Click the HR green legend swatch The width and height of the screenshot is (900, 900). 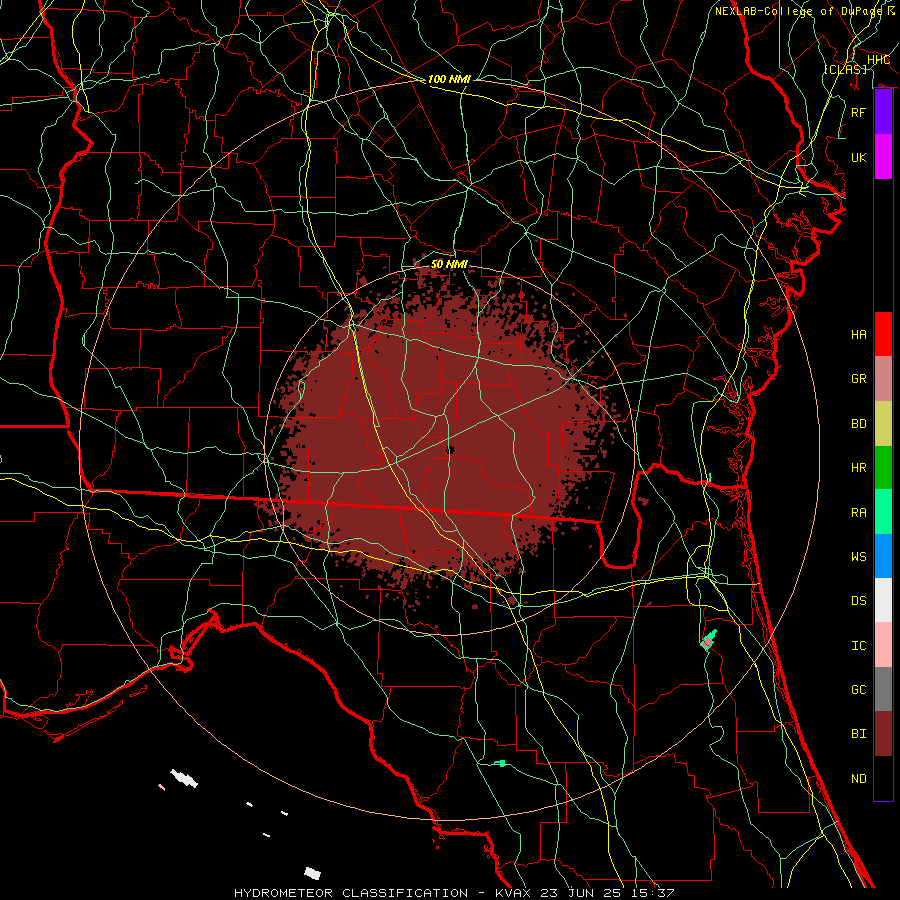pos(883,468)
